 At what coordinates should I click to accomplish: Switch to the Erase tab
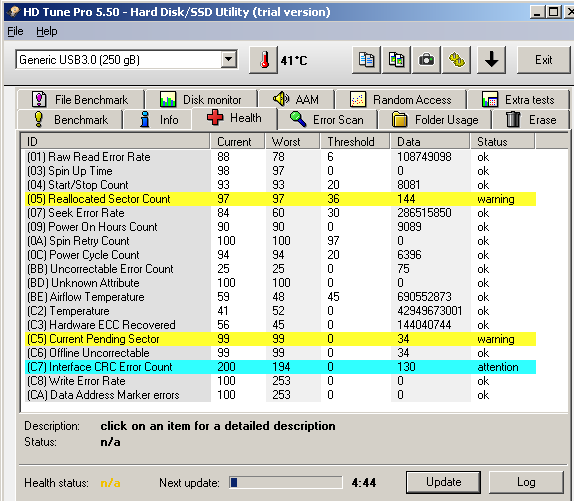(x=531, y=120)
